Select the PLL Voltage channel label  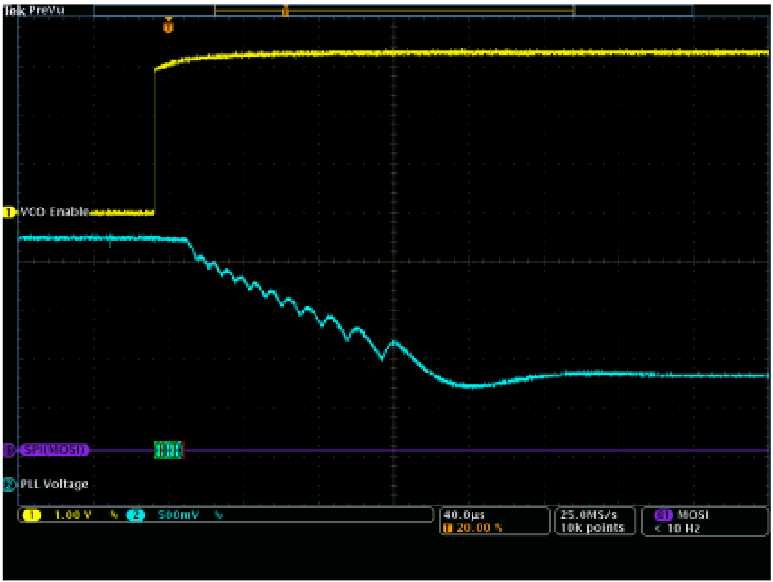point(54,484)
